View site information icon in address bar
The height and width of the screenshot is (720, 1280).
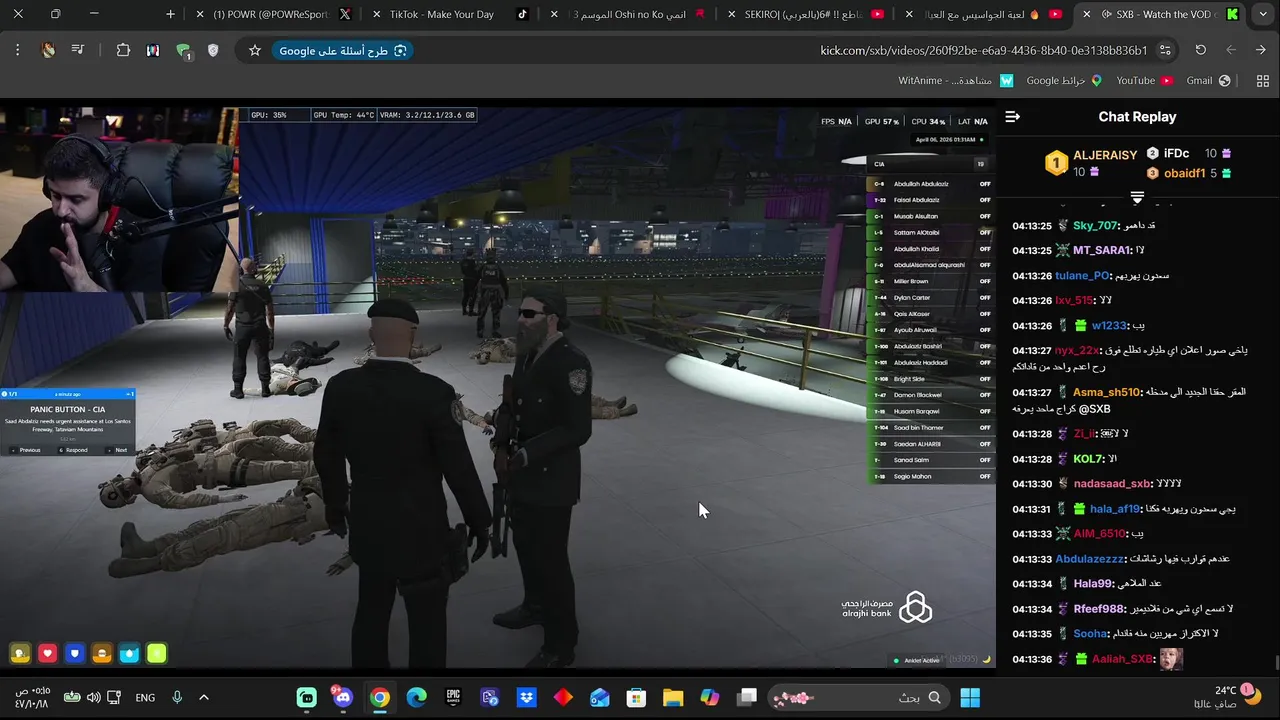pos(1165,50)
